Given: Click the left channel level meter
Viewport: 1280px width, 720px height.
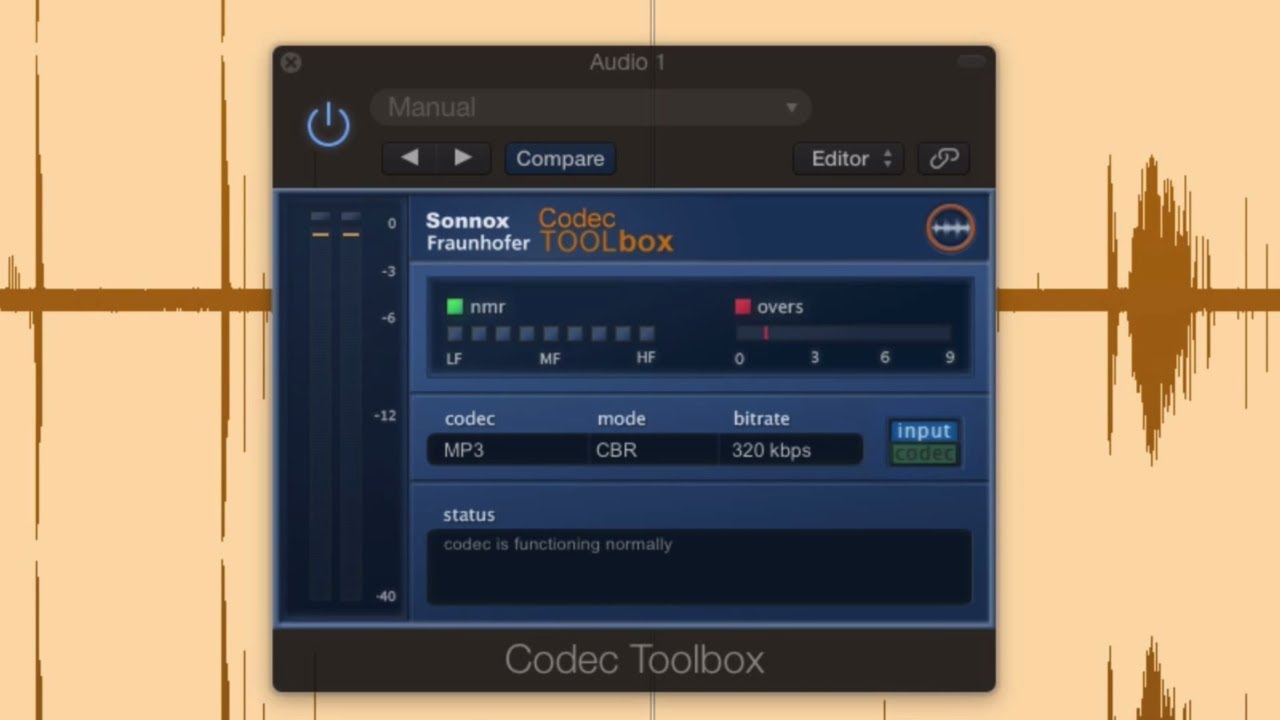Looking at the screenshot, I should click(x=320, y=405).
